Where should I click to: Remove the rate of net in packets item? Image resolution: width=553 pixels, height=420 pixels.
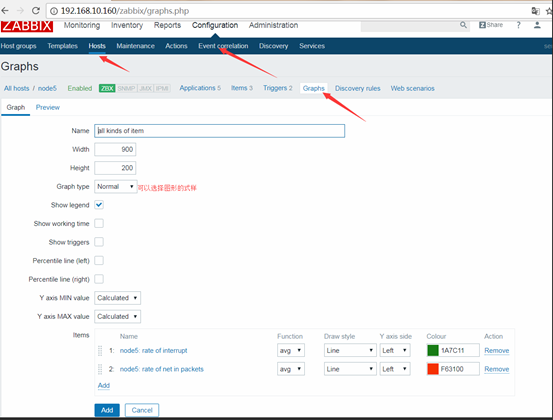(x=497, y=369)
